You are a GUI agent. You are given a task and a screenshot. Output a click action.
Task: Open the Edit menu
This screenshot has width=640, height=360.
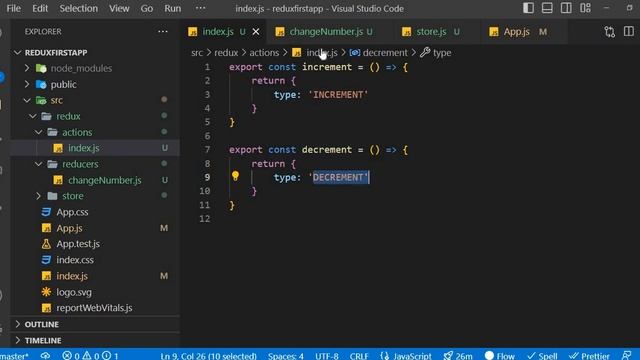tap(40, 8)
